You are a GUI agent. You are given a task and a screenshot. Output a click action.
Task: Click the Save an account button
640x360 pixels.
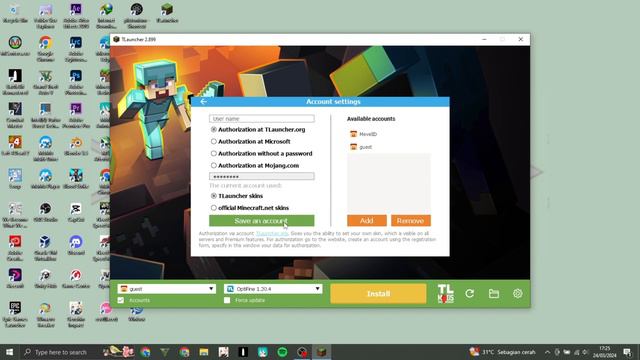(262, 221)
